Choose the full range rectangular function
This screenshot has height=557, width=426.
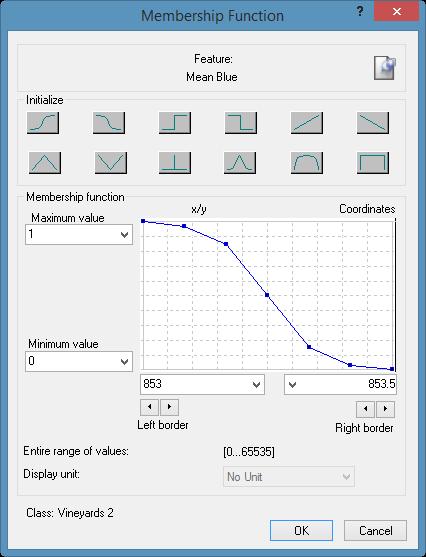pyautogui.click(x=373, y=163)
